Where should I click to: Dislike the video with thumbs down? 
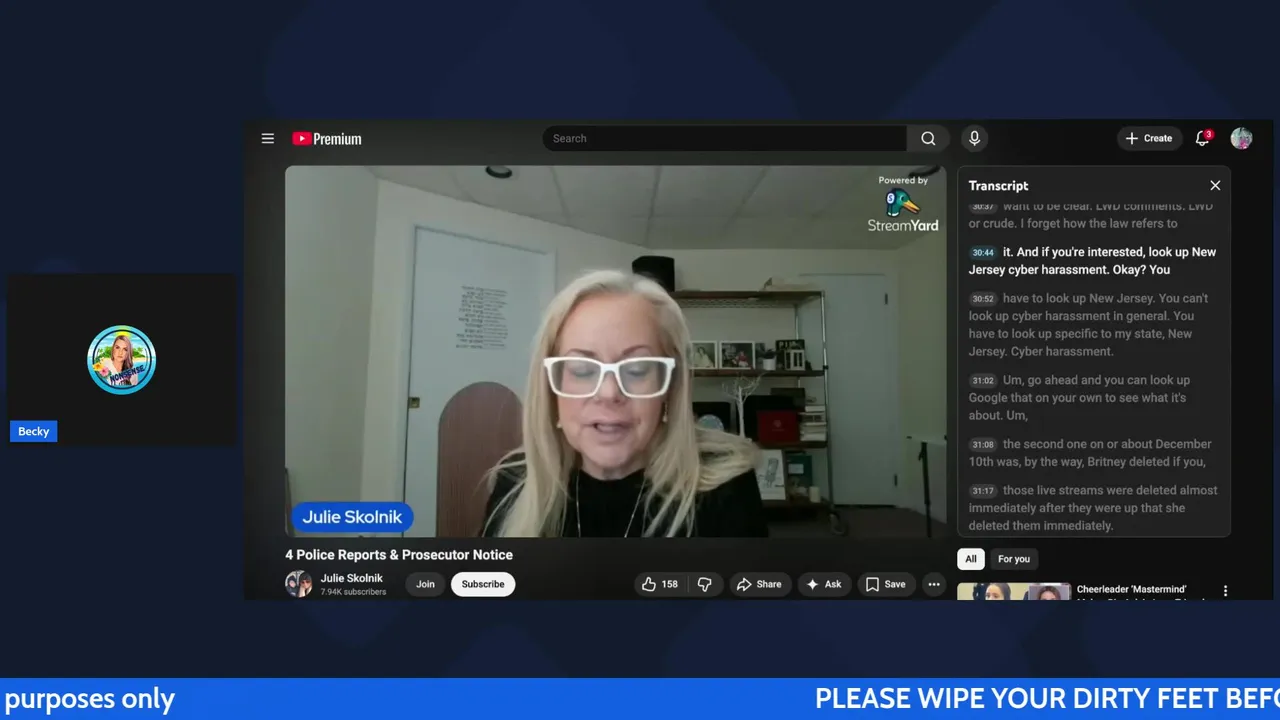point(704,584)
